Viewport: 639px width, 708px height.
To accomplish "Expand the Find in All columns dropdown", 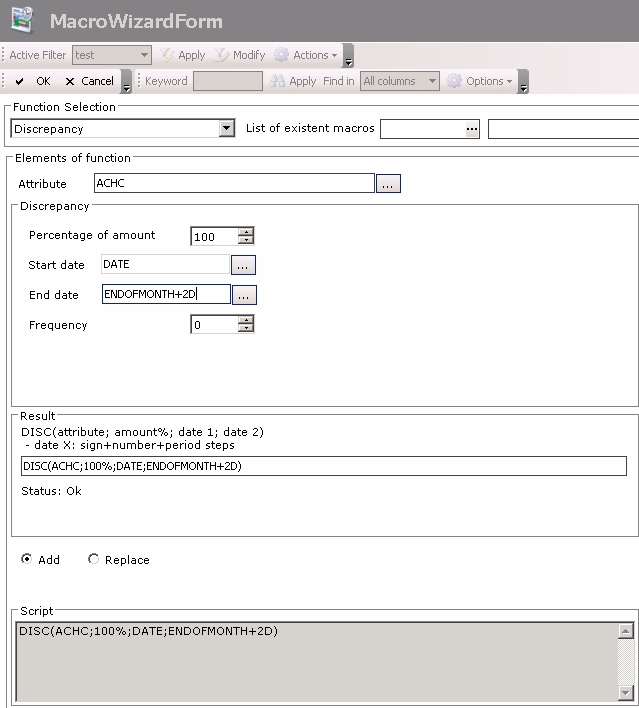I will coord(432,81).
